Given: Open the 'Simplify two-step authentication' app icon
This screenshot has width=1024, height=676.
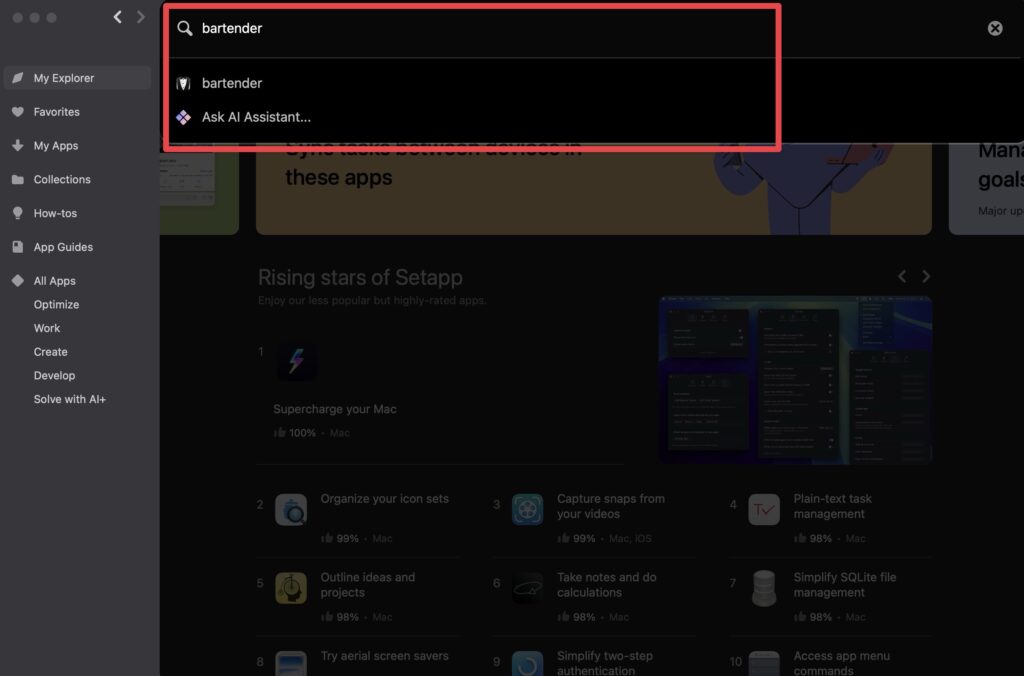Looking at the screenshot, I should (x=528, y=664).
